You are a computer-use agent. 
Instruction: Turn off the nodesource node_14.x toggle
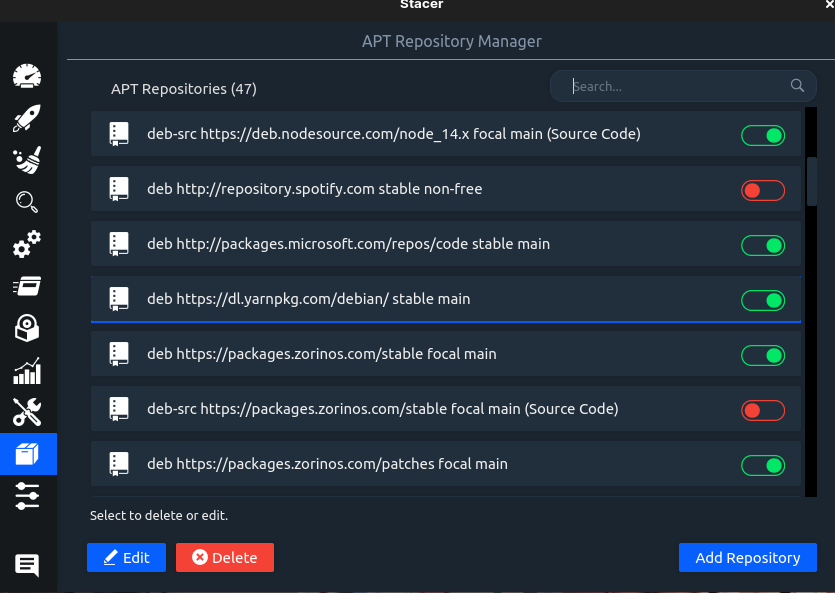(763, 135)
